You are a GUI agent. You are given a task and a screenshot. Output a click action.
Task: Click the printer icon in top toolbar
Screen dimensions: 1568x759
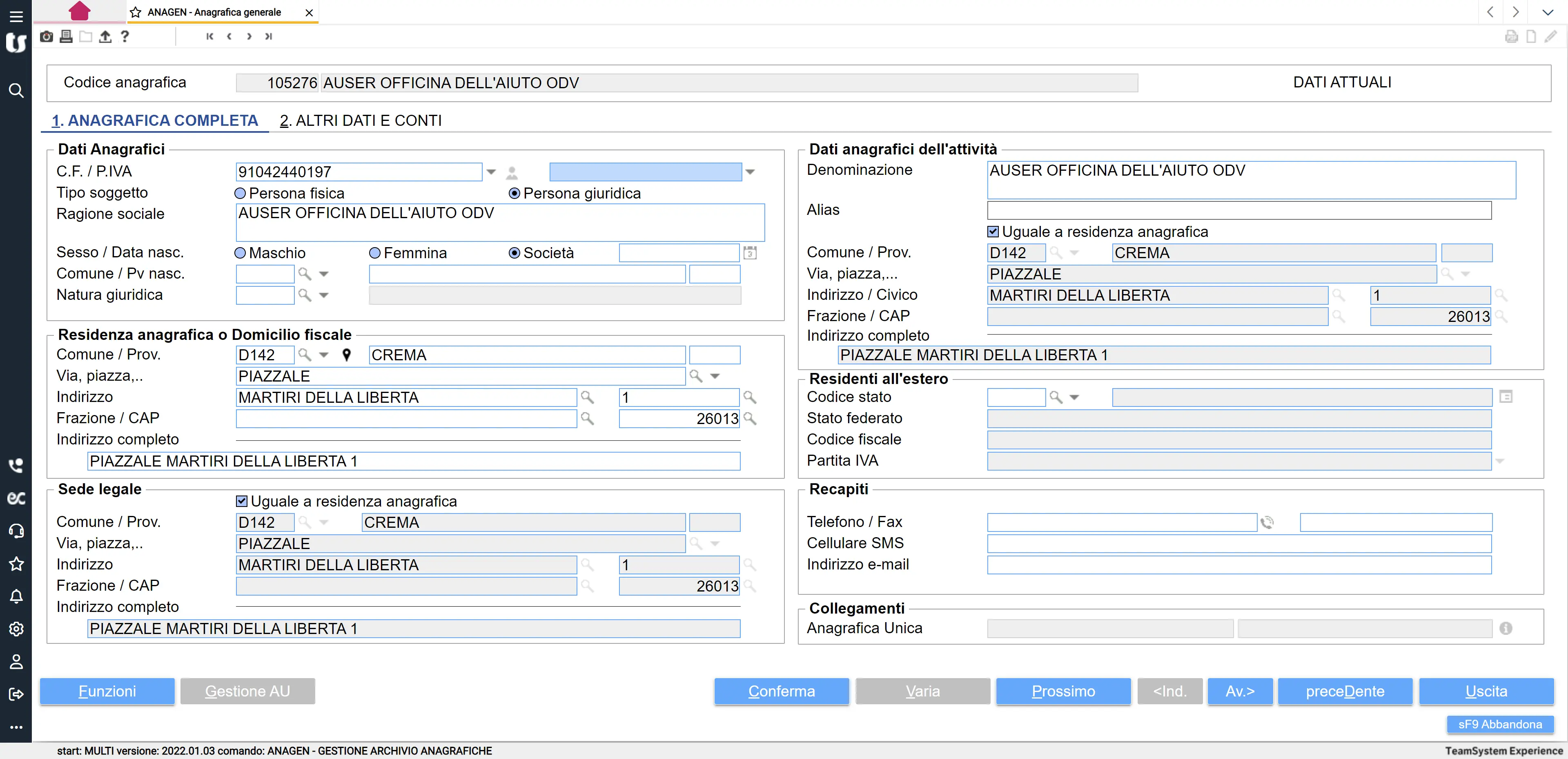click(x=66, y=36)
